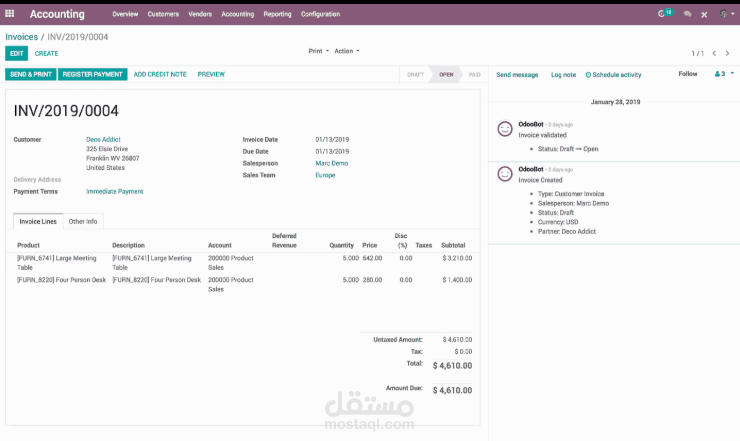Switch to the Invoice Lines tab
740x441 pixels.
(38, 221)
